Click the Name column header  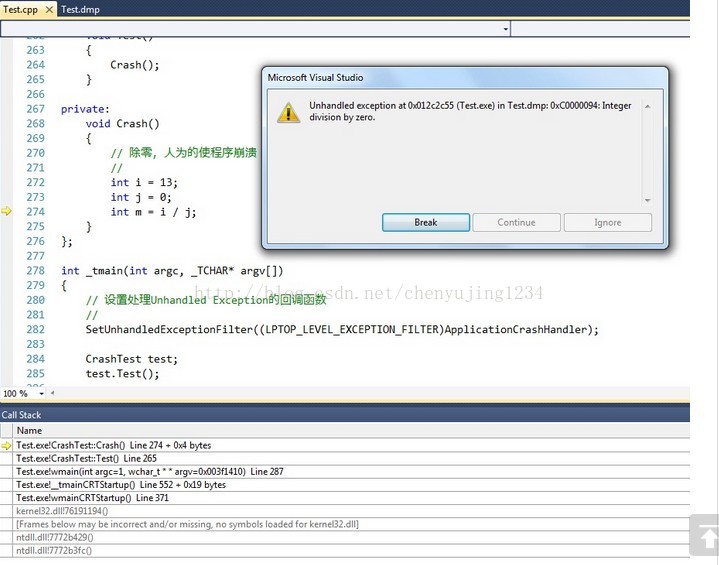click(29, 431)
